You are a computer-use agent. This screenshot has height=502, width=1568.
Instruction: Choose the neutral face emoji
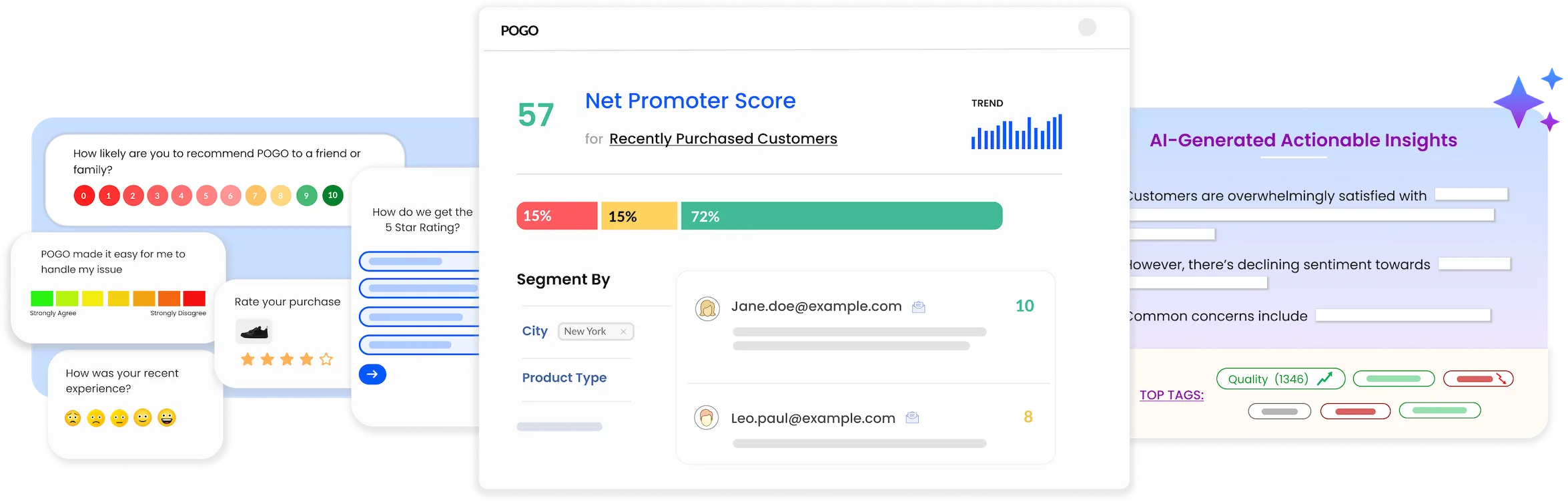pos(119,418)
